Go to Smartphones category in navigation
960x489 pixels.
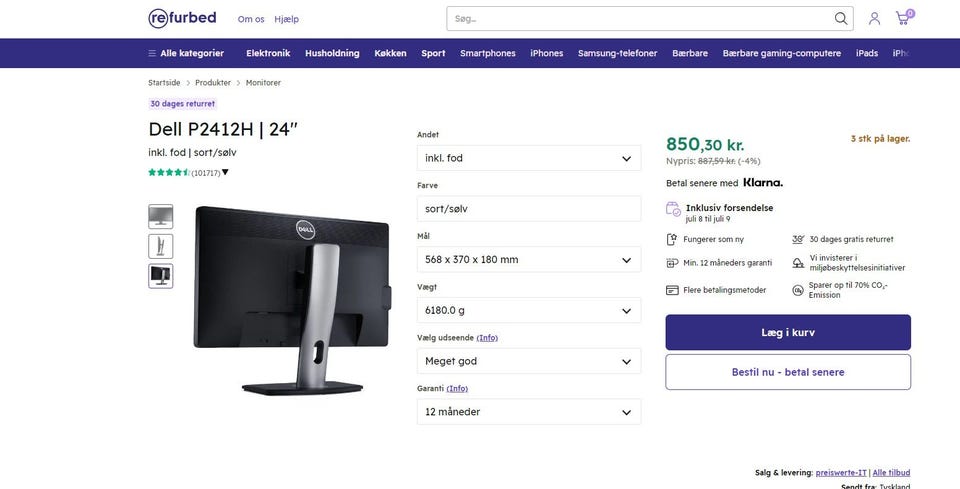(x=488, y=53)
